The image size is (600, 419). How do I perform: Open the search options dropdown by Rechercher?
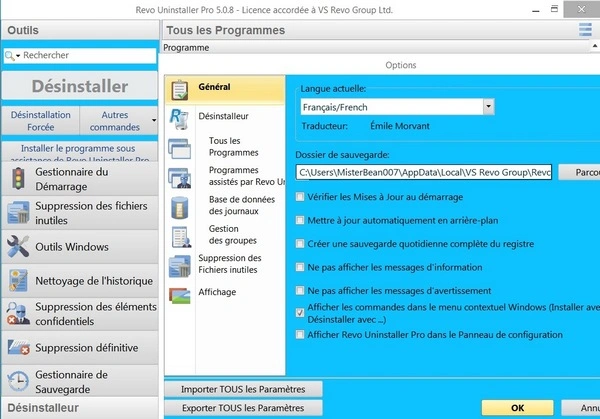click(13, 56)
